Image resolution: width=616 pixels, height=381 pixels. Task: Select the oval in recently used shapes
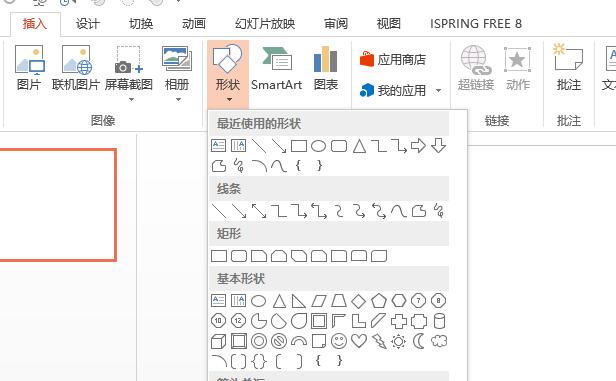(318, 146)
